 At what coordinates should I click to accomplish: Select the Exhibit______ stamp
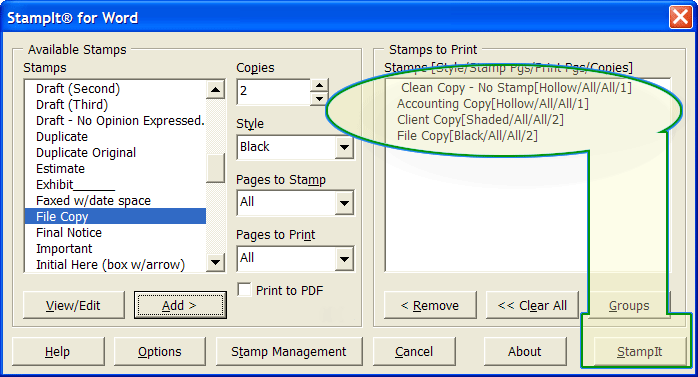pos(115,185)
